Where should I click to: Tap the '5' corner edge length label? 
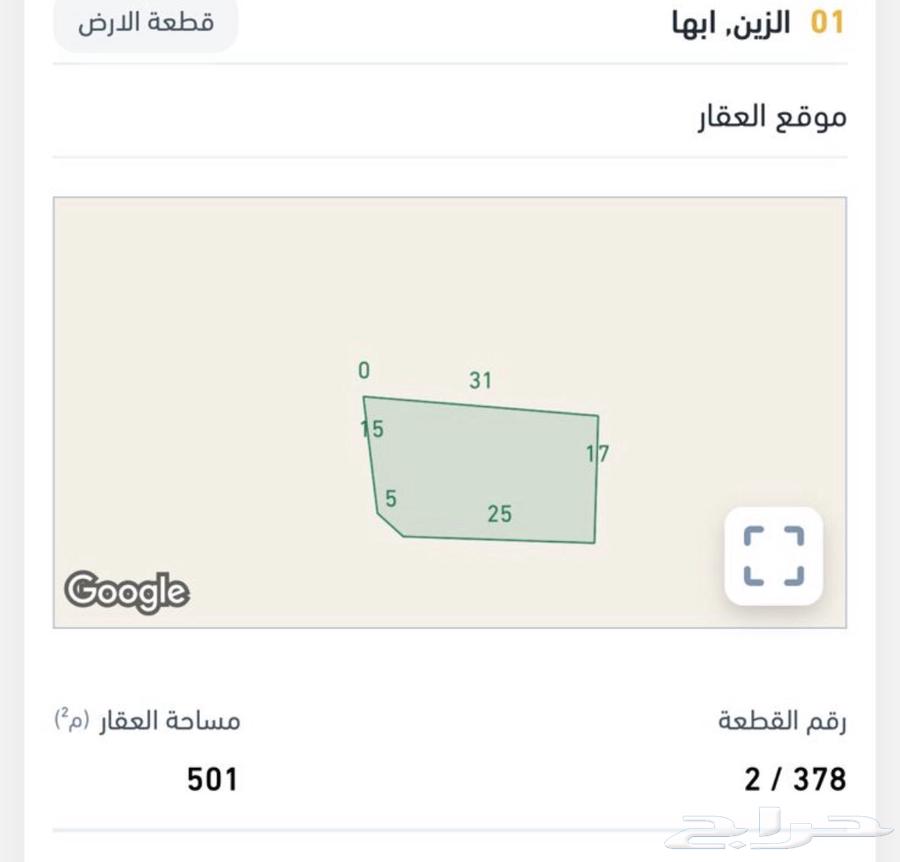[391, 498]
